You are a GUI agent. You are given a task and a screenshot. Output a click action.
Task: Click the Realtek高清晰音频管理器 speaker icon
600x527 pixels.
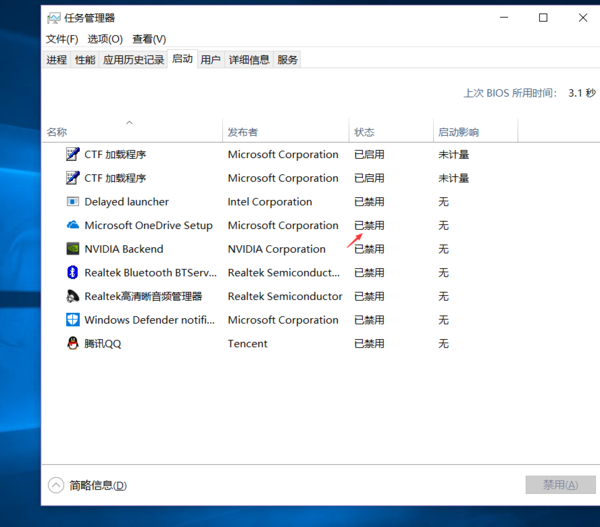(x=72, y=296)
